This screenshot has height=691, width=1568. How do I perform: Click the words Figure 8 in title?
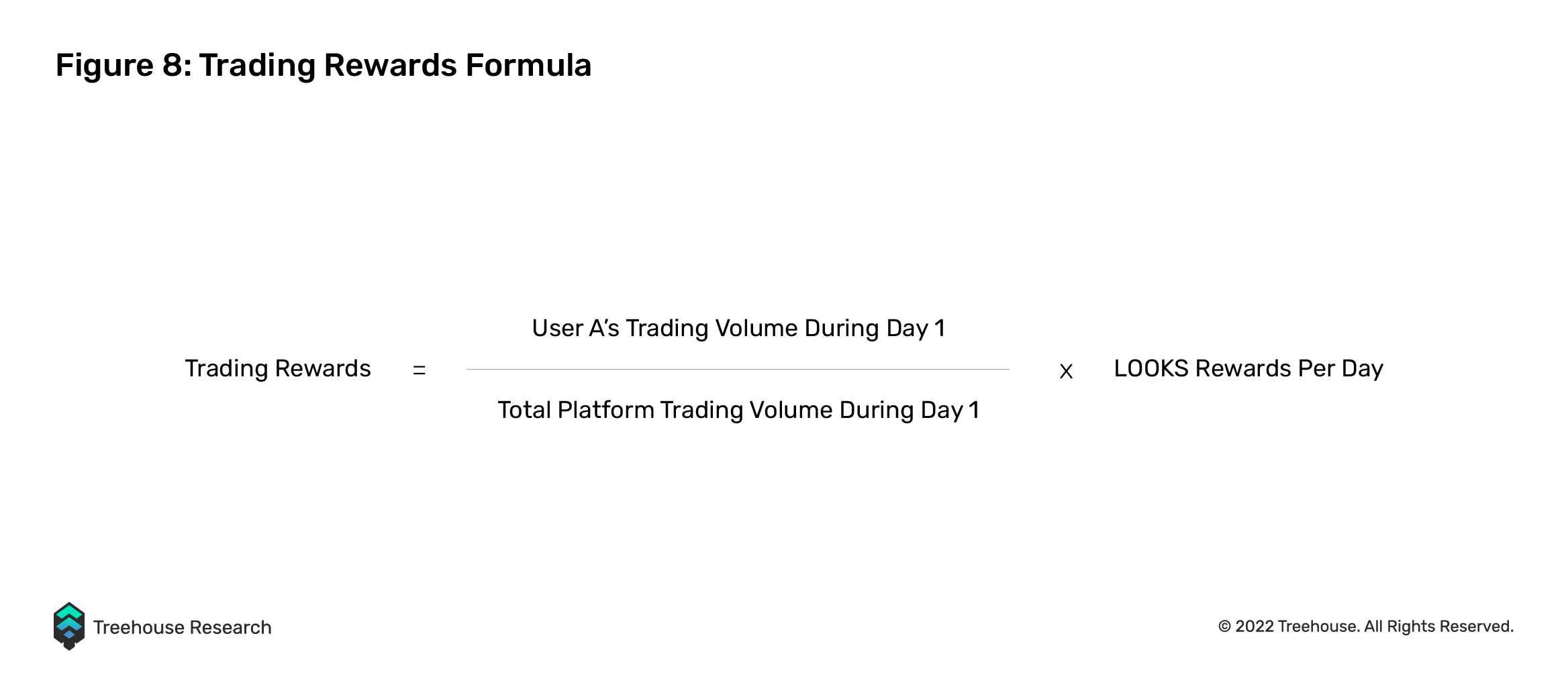pyautogui.click(x=124, y=66)
